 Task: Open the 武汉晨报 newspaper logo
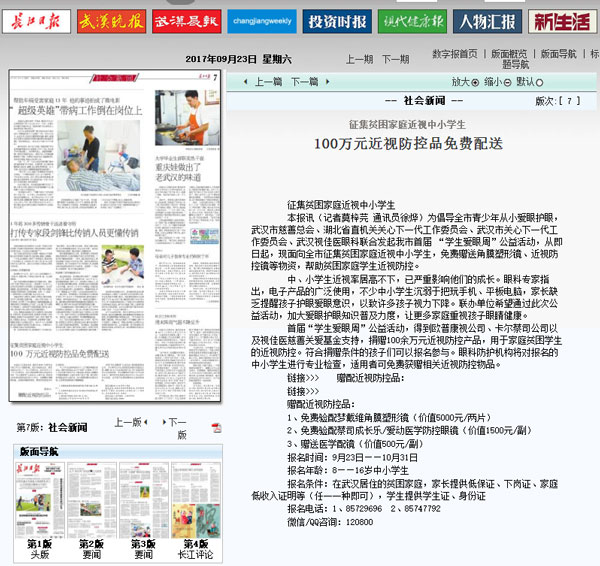[x=187, y=21]
